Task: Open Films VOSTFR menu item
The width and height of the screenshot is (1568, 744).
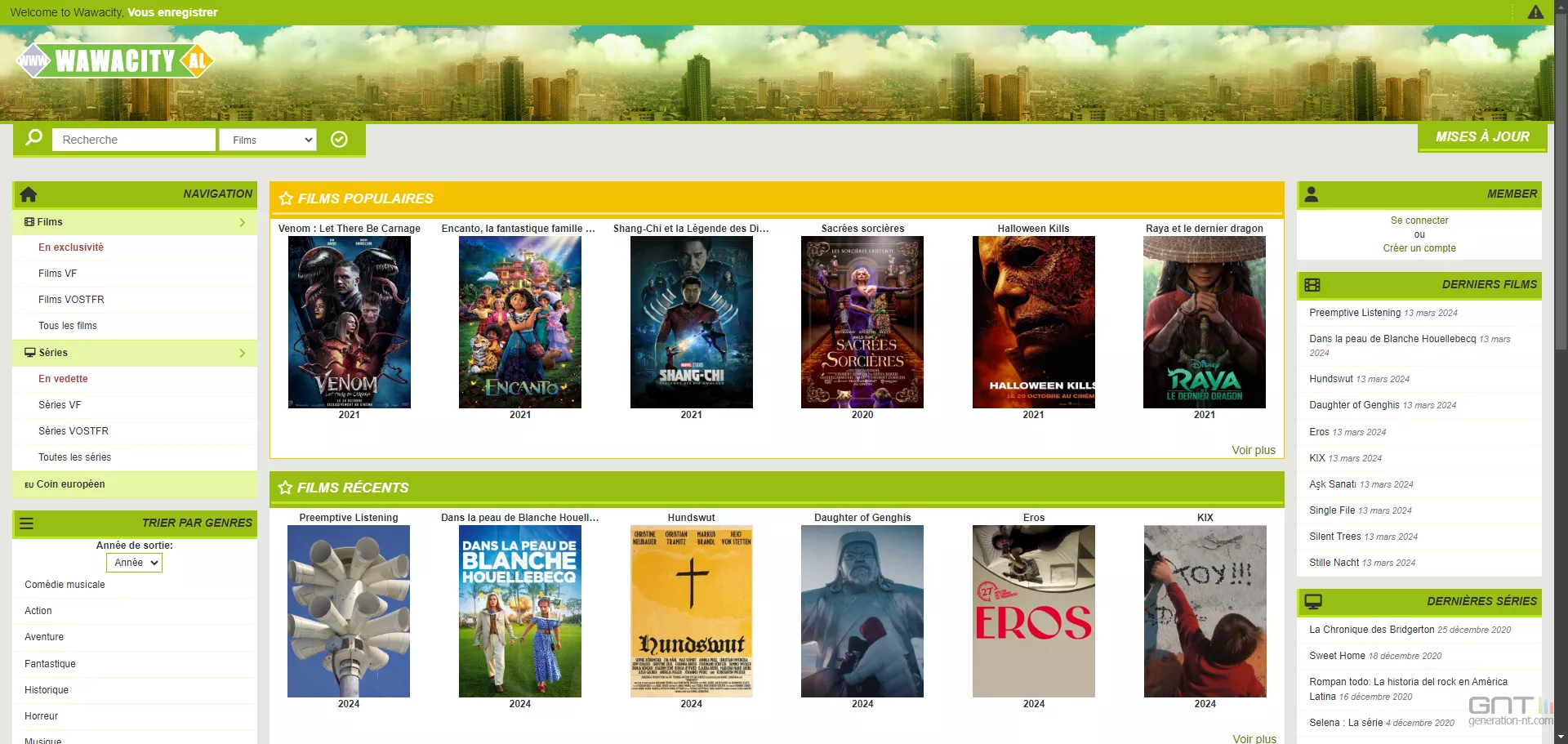Action: coord(71,300)
